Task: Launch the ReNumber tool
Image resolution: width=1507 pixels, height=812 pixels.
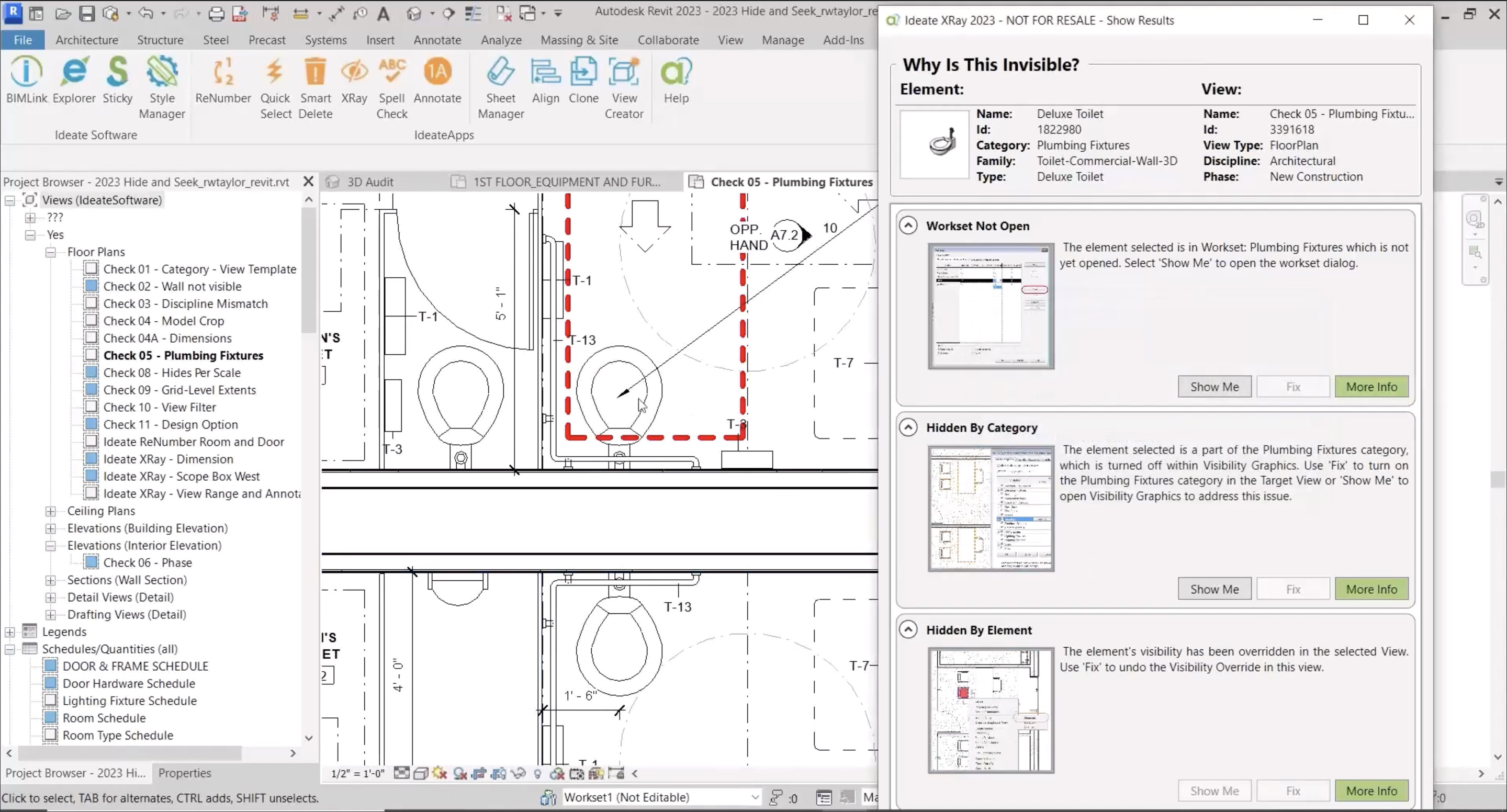Action: coord(223,80)
